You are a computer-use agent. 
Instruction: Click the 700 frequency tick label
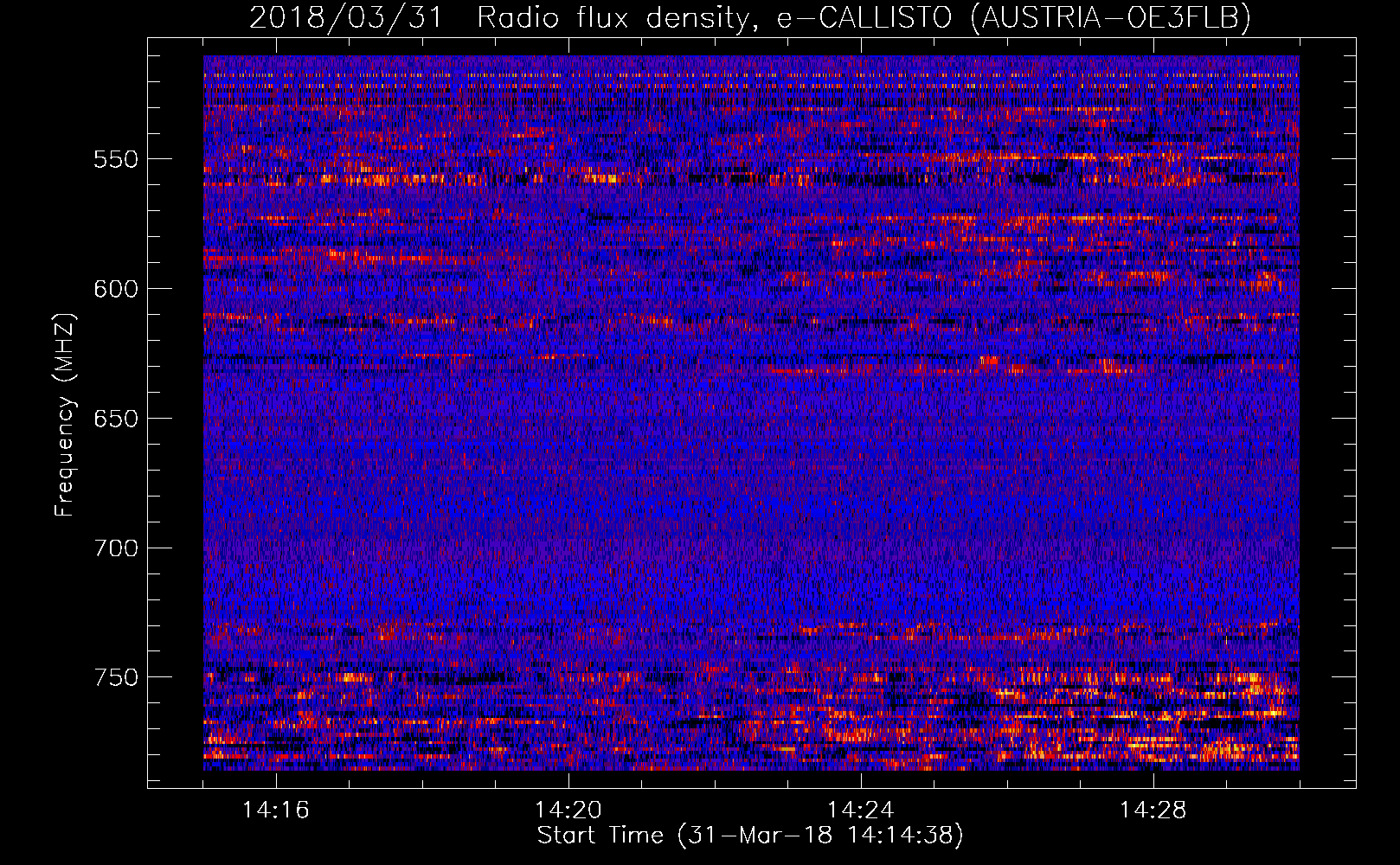tap(116, 548)
